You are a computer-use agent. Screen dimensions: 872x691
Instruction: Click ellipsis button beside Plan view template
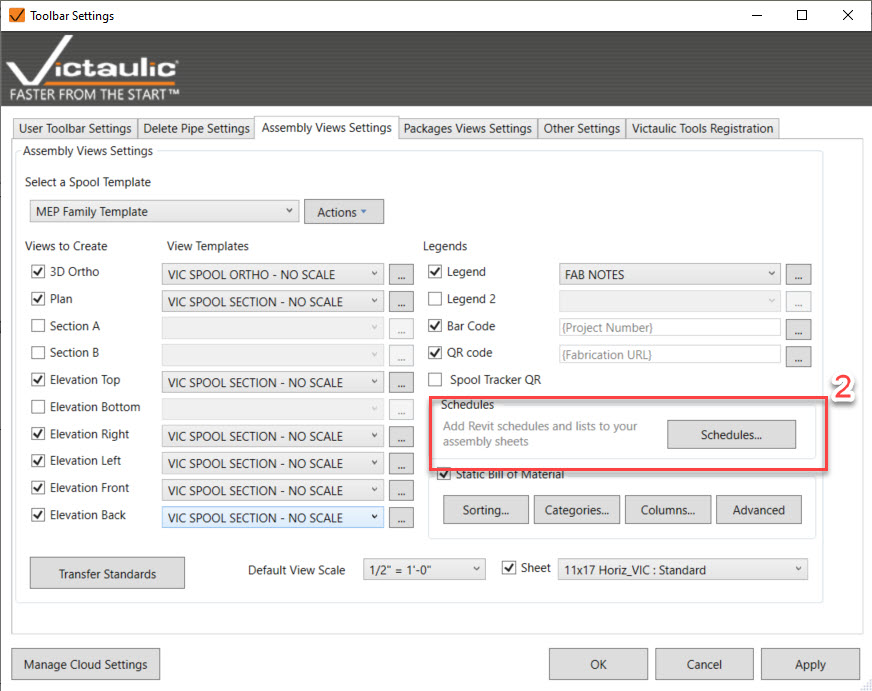400,301
